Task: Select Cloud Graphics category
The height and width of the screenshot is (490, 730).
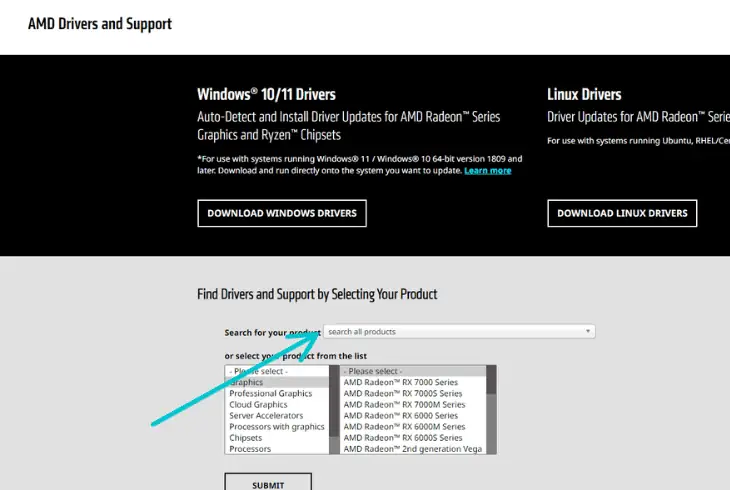Action: (x=277, y=405)
